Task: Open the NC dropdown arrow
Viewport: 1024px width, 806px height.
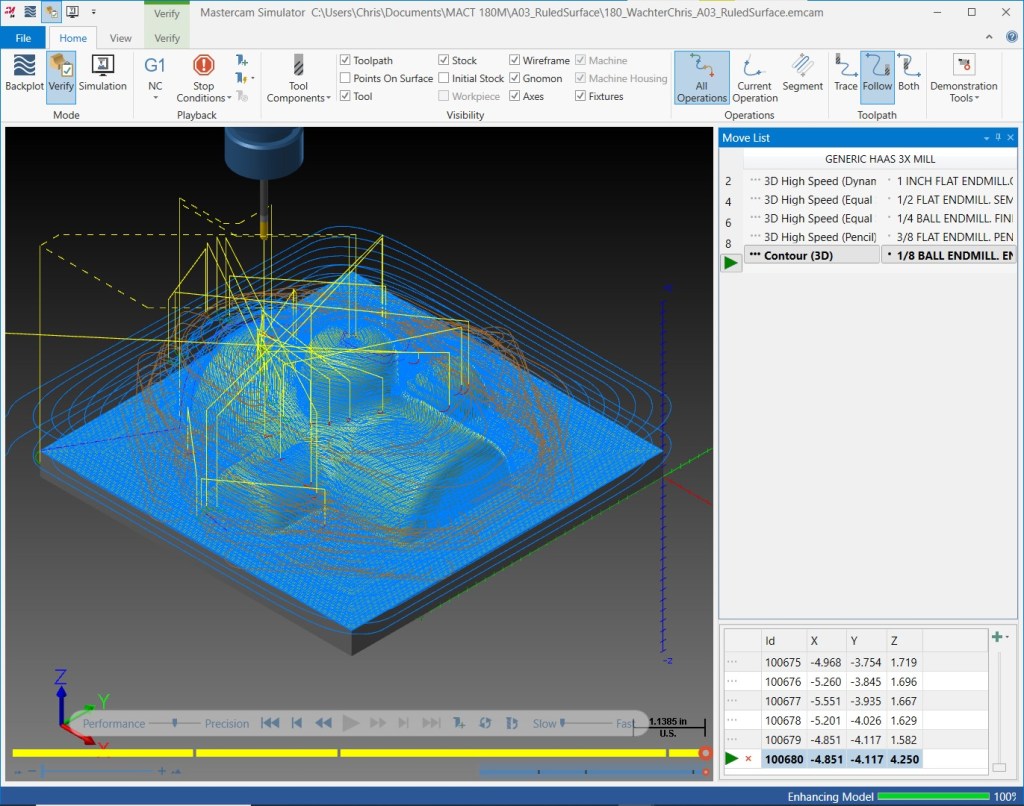Action: (155, 97)
